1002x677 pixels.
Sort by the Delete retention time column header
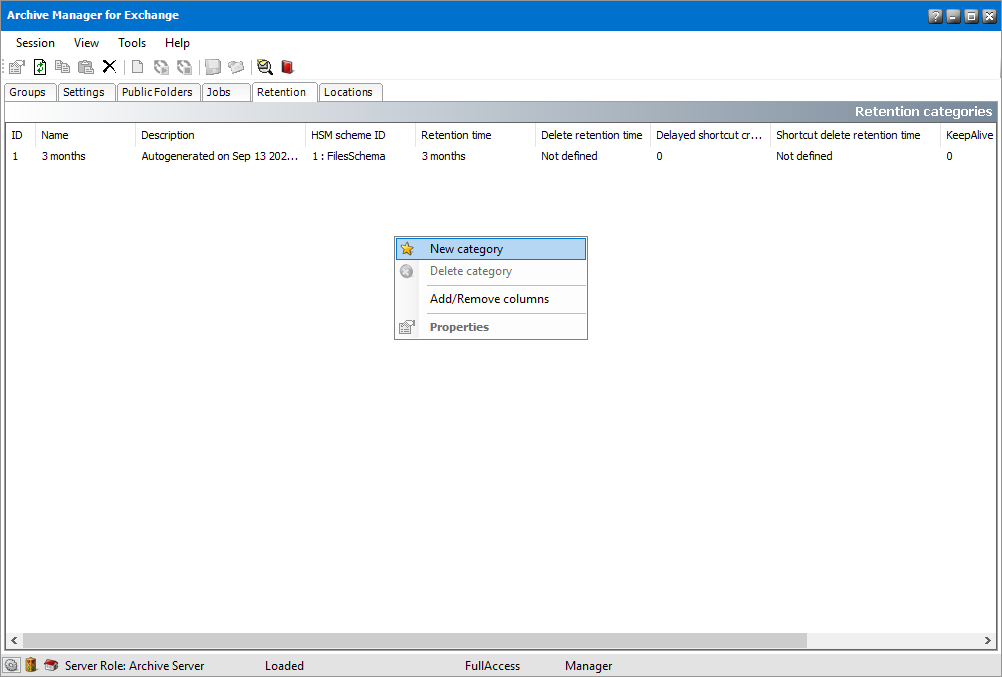click(x=593, y=135)
